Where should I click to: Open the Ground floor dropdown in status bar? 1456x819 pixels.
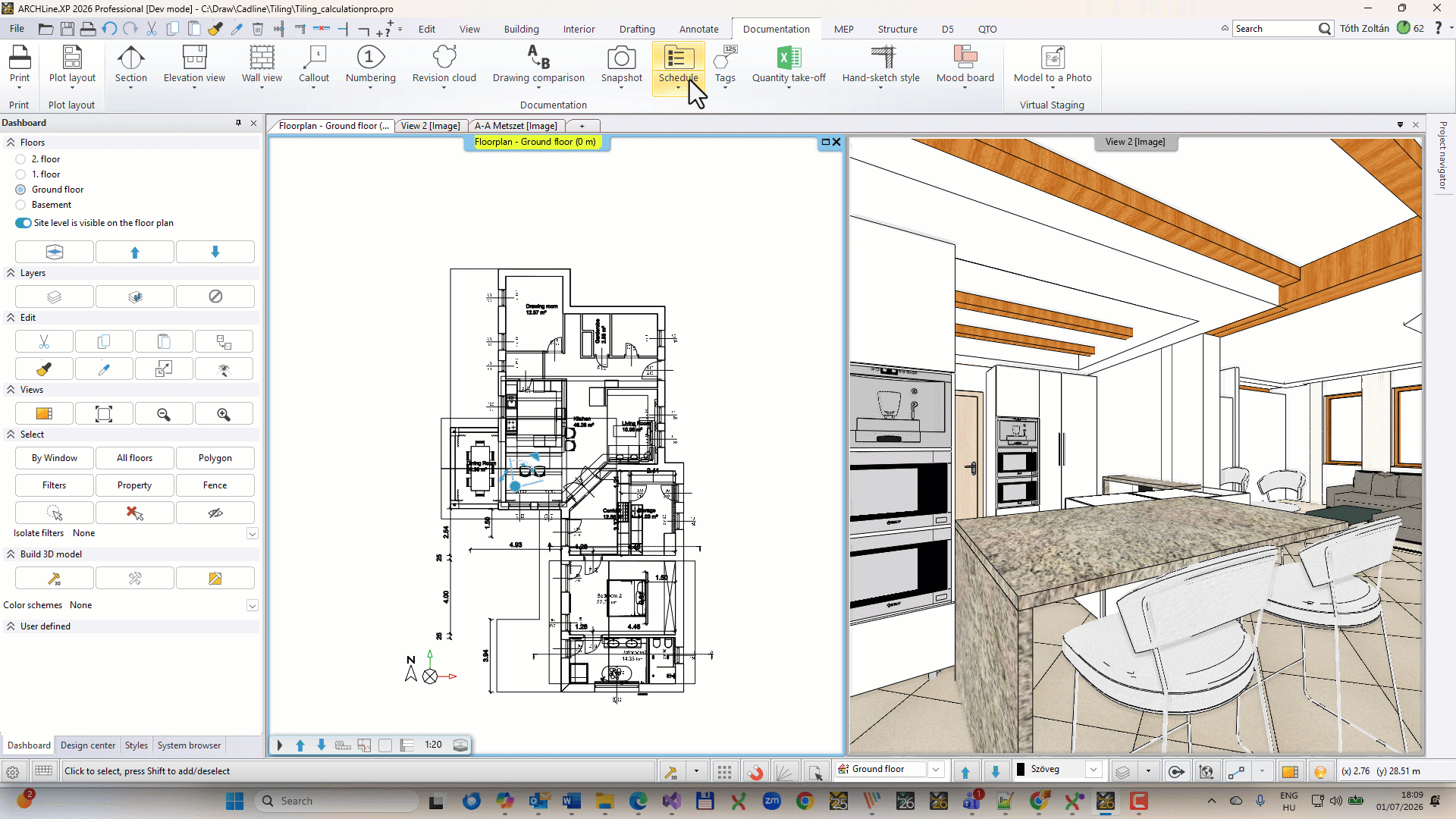pyautogui.click(x=936, y=770)
